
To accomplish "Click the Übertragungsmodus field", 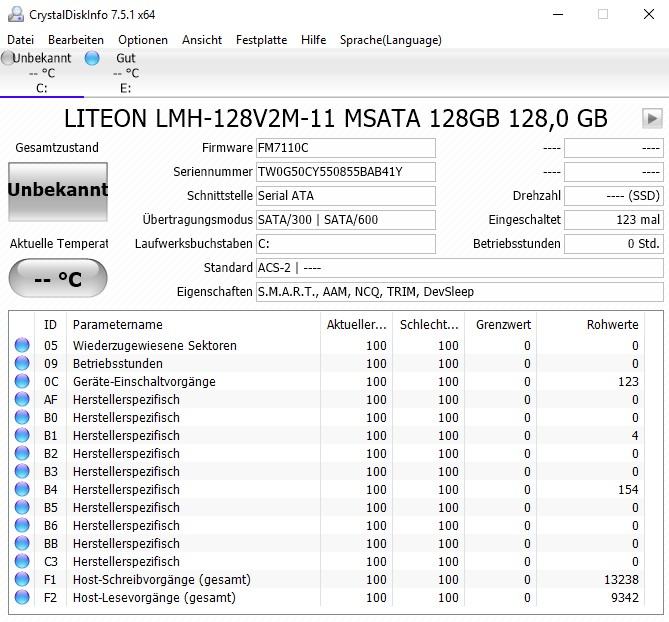I will (346, 220).
